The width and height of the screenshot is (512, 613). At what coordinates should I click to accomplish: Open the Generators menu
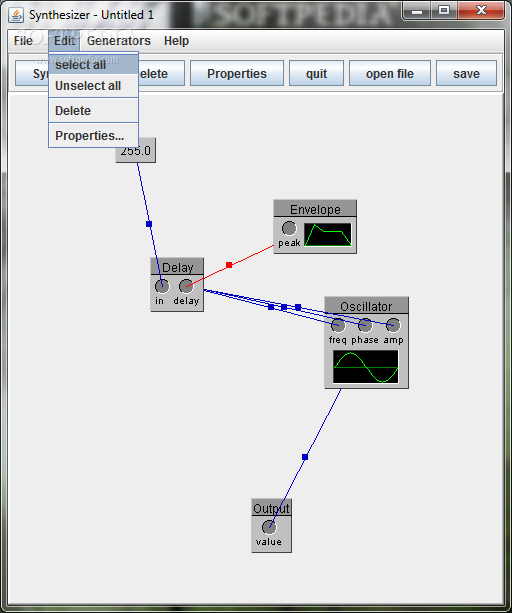click(x=118, y=41)
